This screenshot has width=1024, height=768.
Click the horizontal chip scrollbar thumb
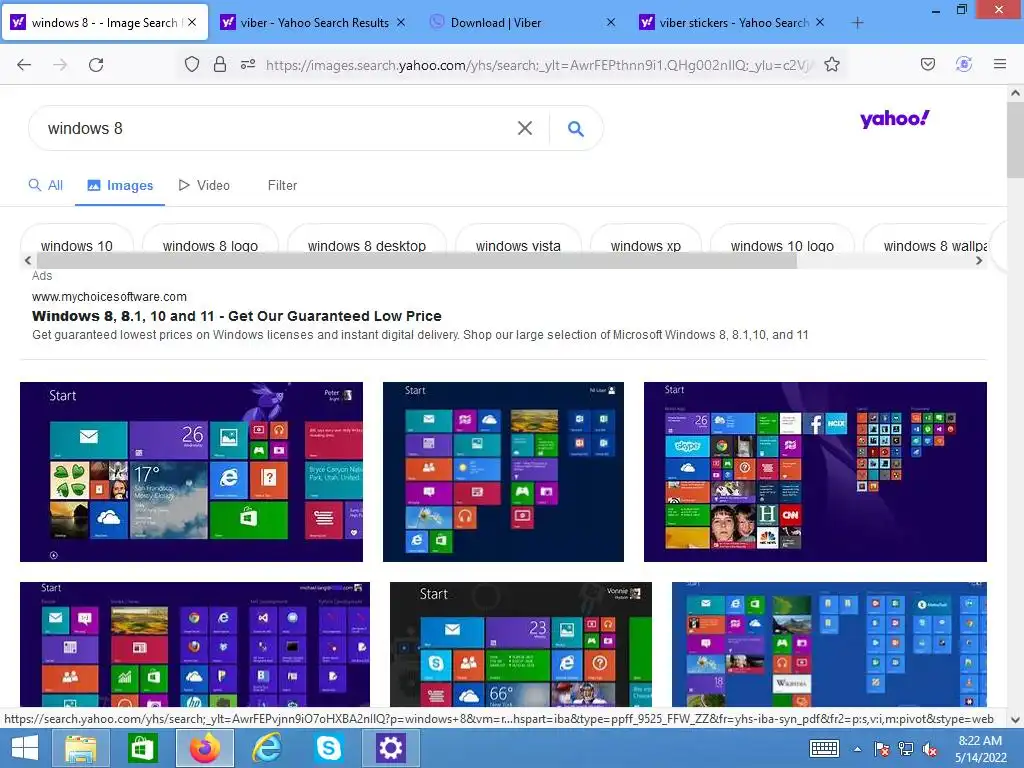417,261
